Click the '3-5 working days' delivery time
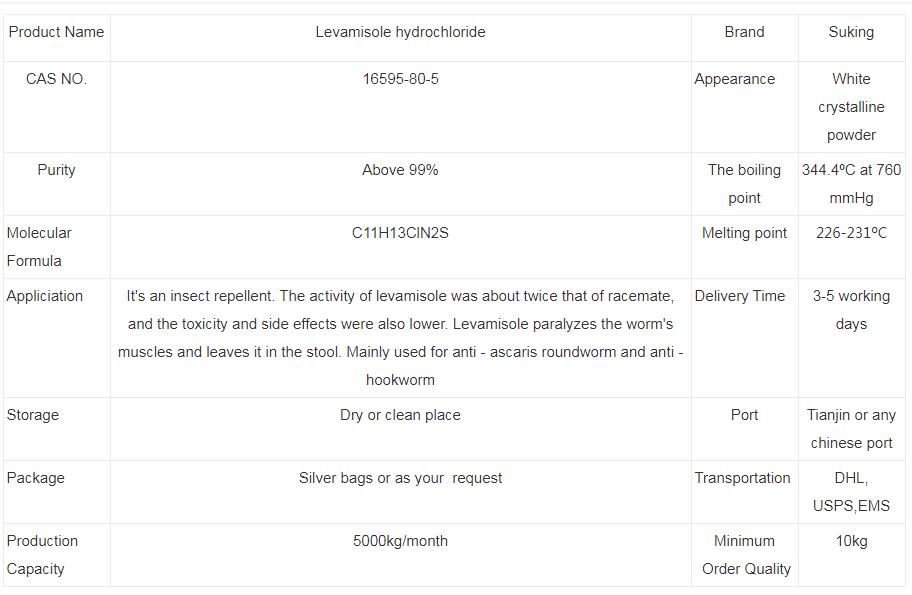The width and height of the screenshot is (912, 595). [851, 310]
